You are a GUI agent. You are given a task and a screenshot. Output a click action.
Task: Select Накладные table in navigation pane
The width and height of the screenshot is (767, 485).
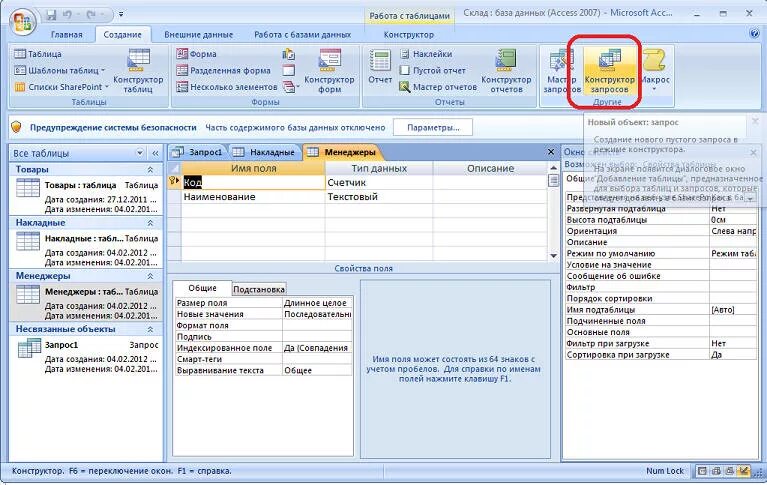86,249
